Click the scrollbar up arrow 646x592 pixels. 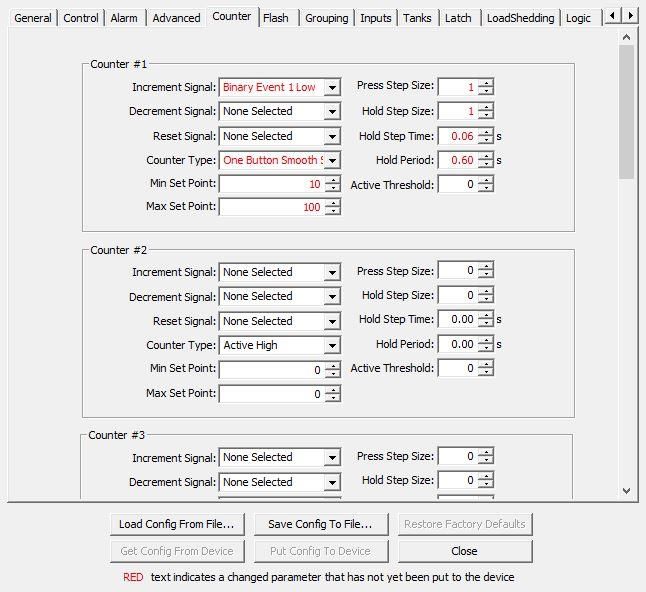(626, 37)
